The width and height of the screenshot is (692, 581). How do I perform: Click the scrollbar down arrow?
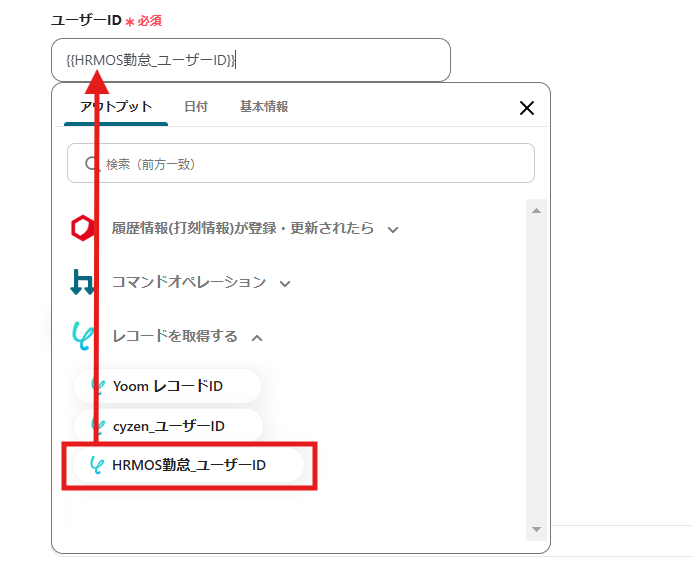536,529
